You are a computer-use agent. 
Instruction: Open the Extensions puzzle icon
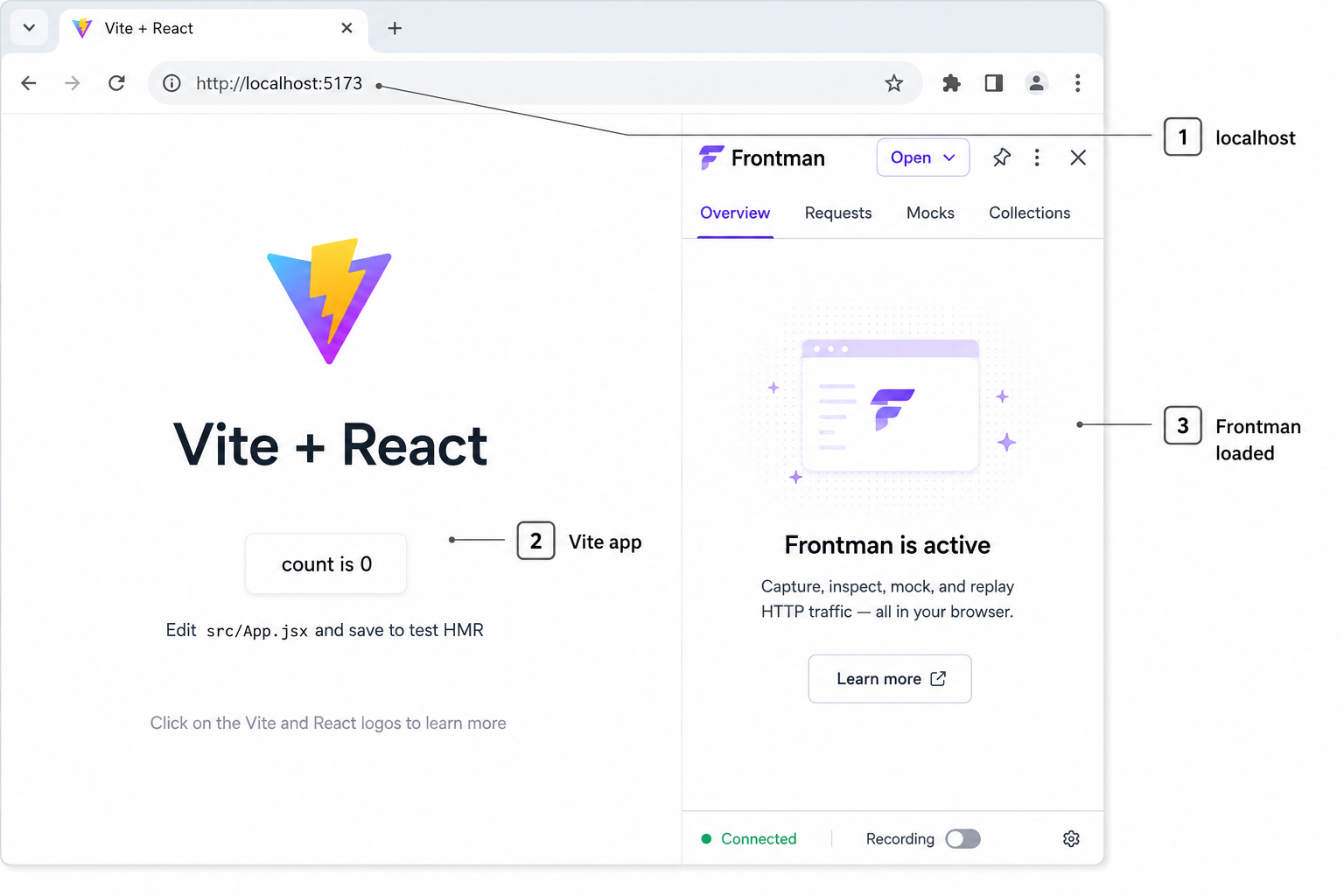tap(951, 83)
